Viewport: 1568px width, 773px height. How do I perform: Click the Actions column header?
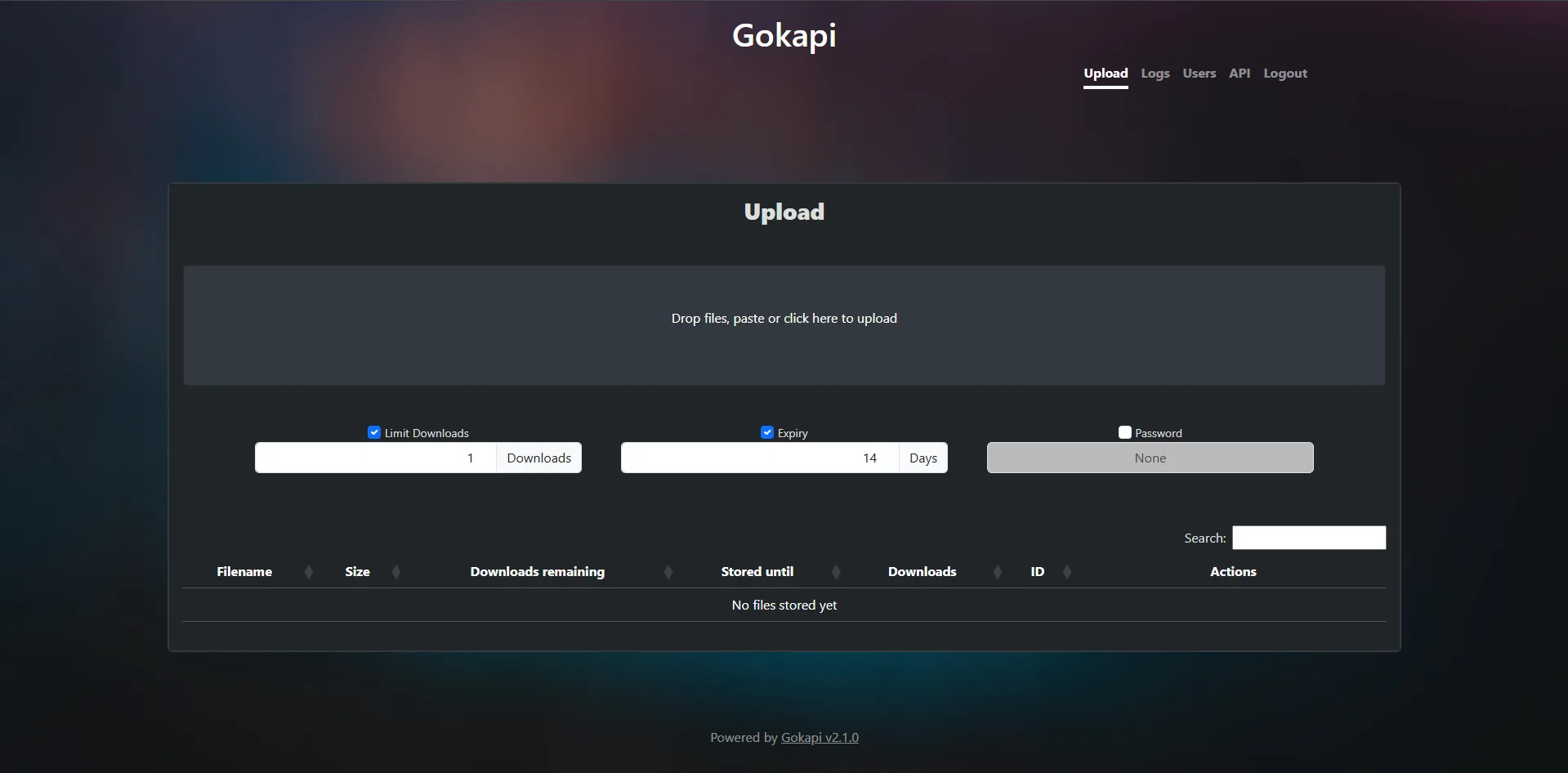click(x=1233, y=571)
